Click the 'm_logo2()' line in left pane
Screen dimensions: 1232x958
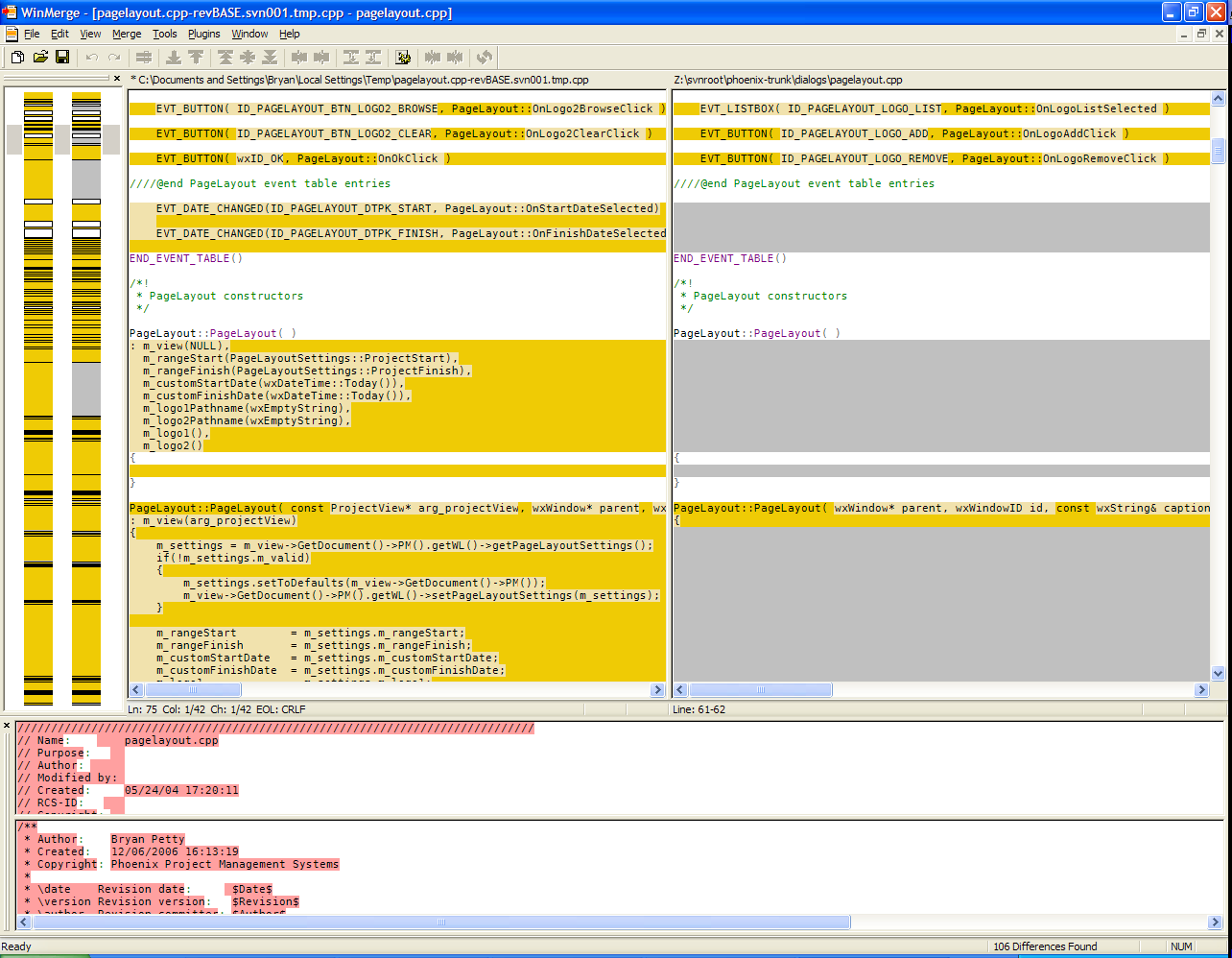coord(173,445)
